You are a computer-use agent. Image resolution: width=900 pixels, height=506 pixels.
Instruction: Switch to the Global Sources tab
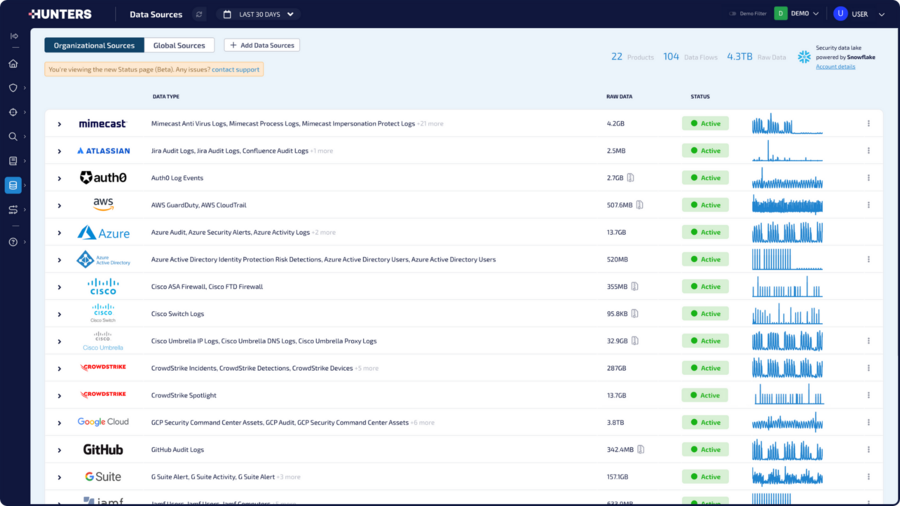179,45
